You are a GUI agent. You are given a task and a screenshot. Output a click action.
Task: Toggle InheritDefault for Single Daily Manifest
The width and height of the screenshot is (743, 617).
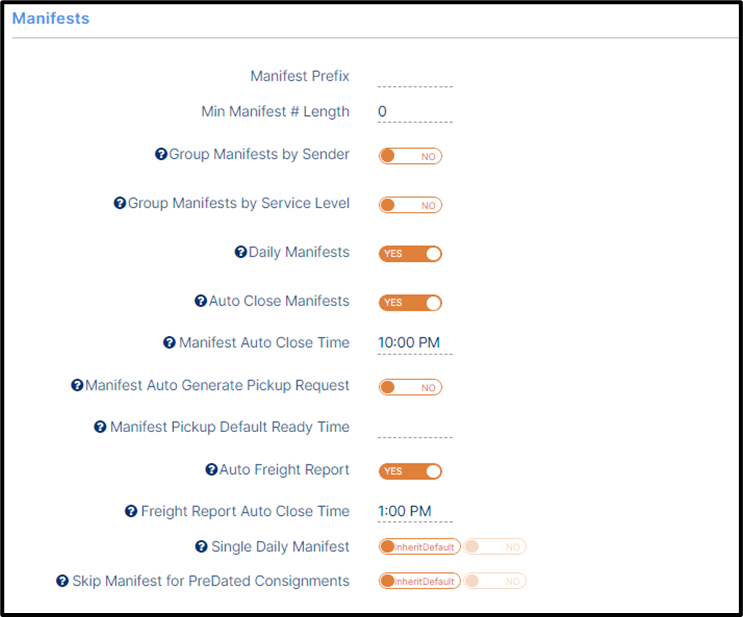419,546
